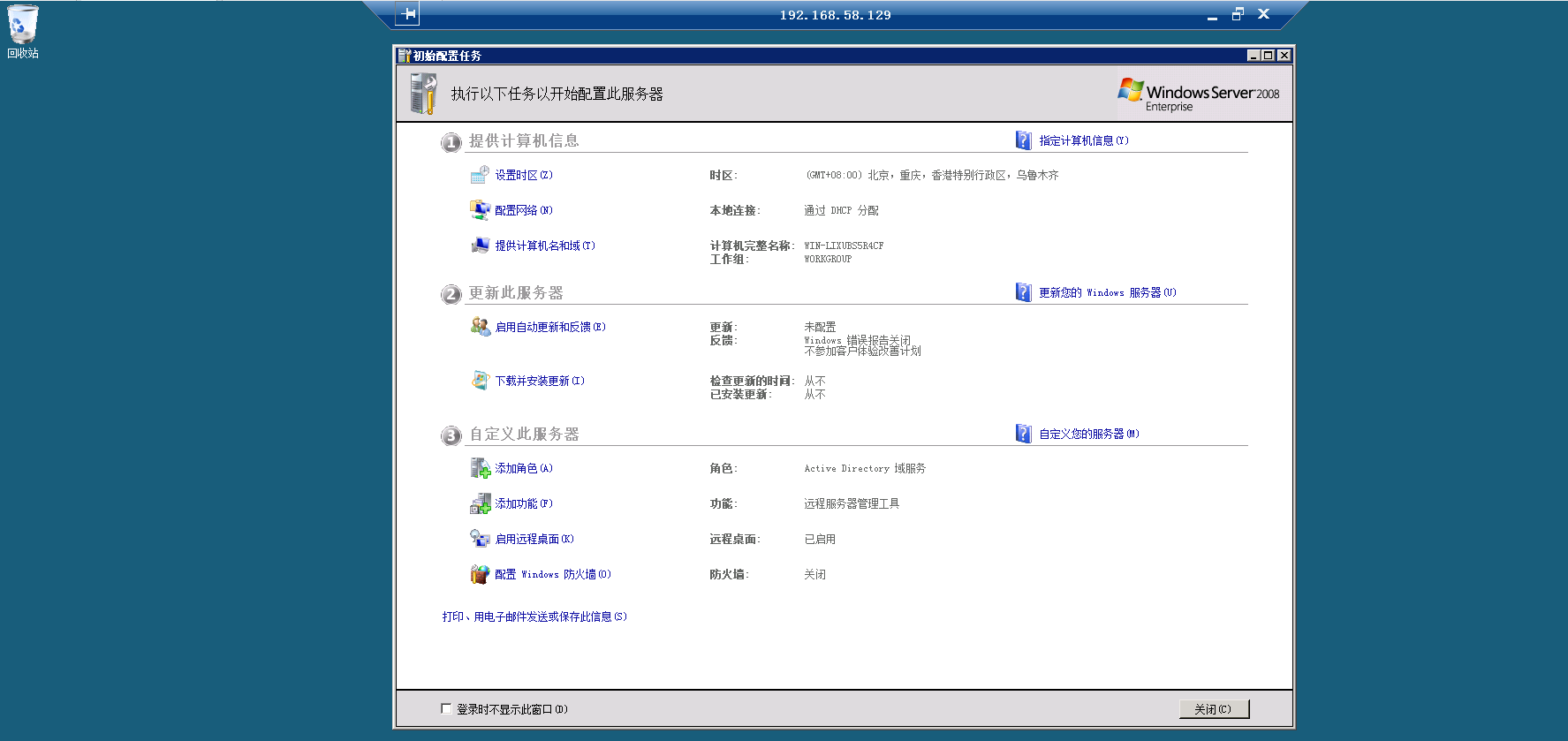Click the 192.168.58.129 connection title
This screenshot has height=741, width=1568.
[835, 15]
